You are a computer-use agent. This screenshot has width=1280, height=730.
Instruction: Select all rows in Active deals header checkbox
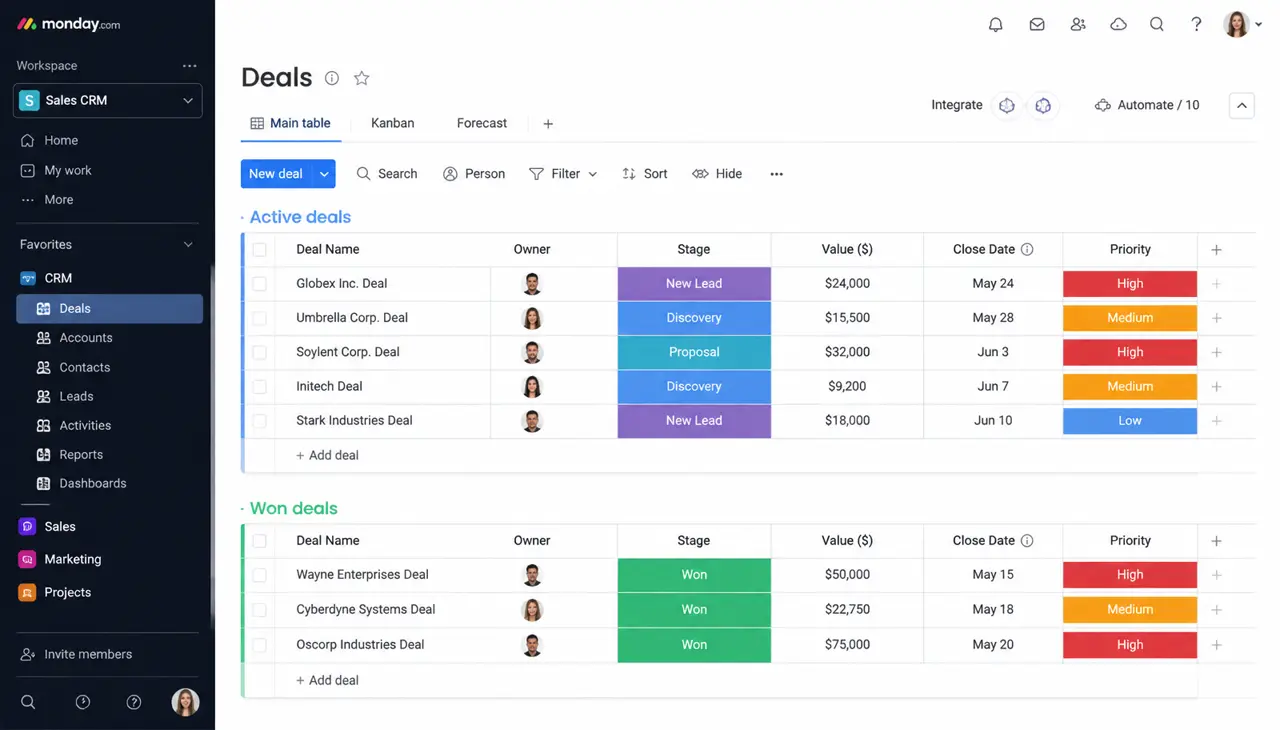[260, 250]
